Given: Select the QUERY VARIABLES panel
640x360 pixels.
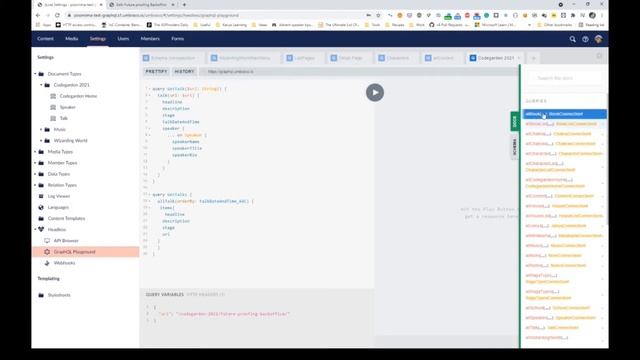Looking at the screenshot, I should pos(165,294).
